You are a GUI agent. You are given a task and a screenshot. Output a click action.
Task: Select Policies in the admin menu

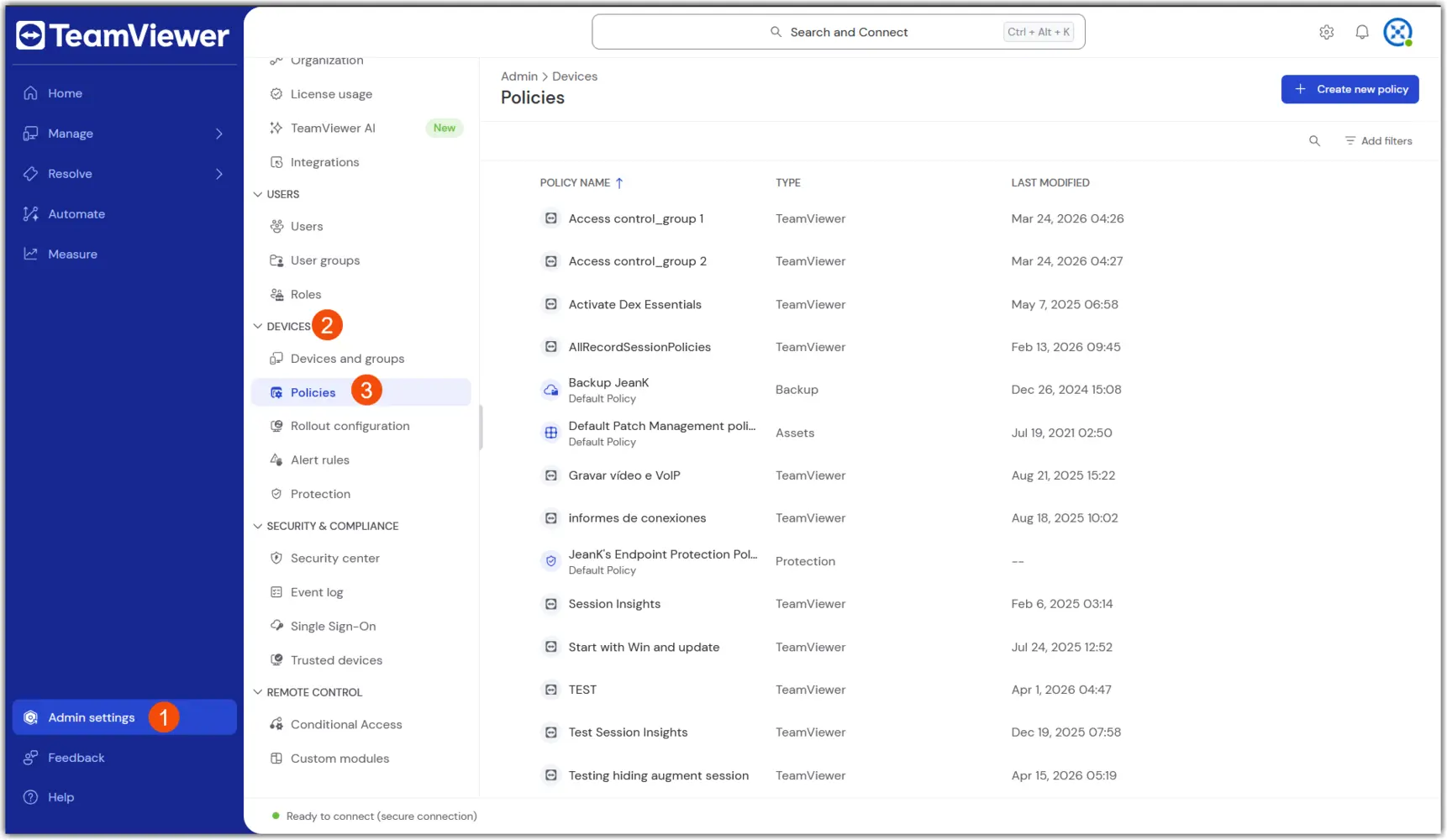tap(361, 392)
